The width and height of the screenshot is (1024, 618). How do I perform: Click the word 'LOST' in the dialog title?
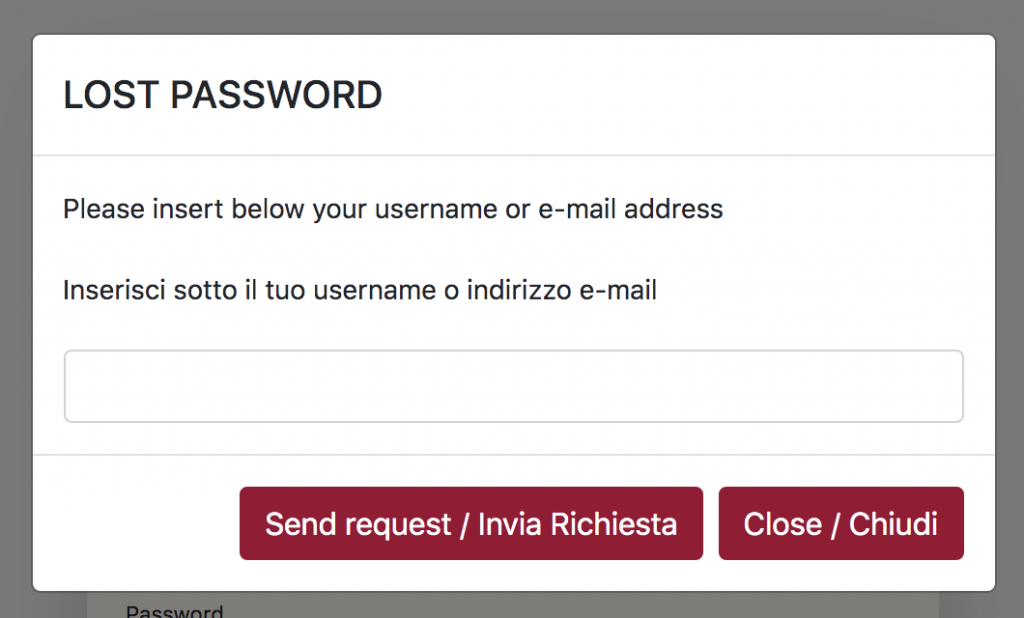click(x=110, y=95)
